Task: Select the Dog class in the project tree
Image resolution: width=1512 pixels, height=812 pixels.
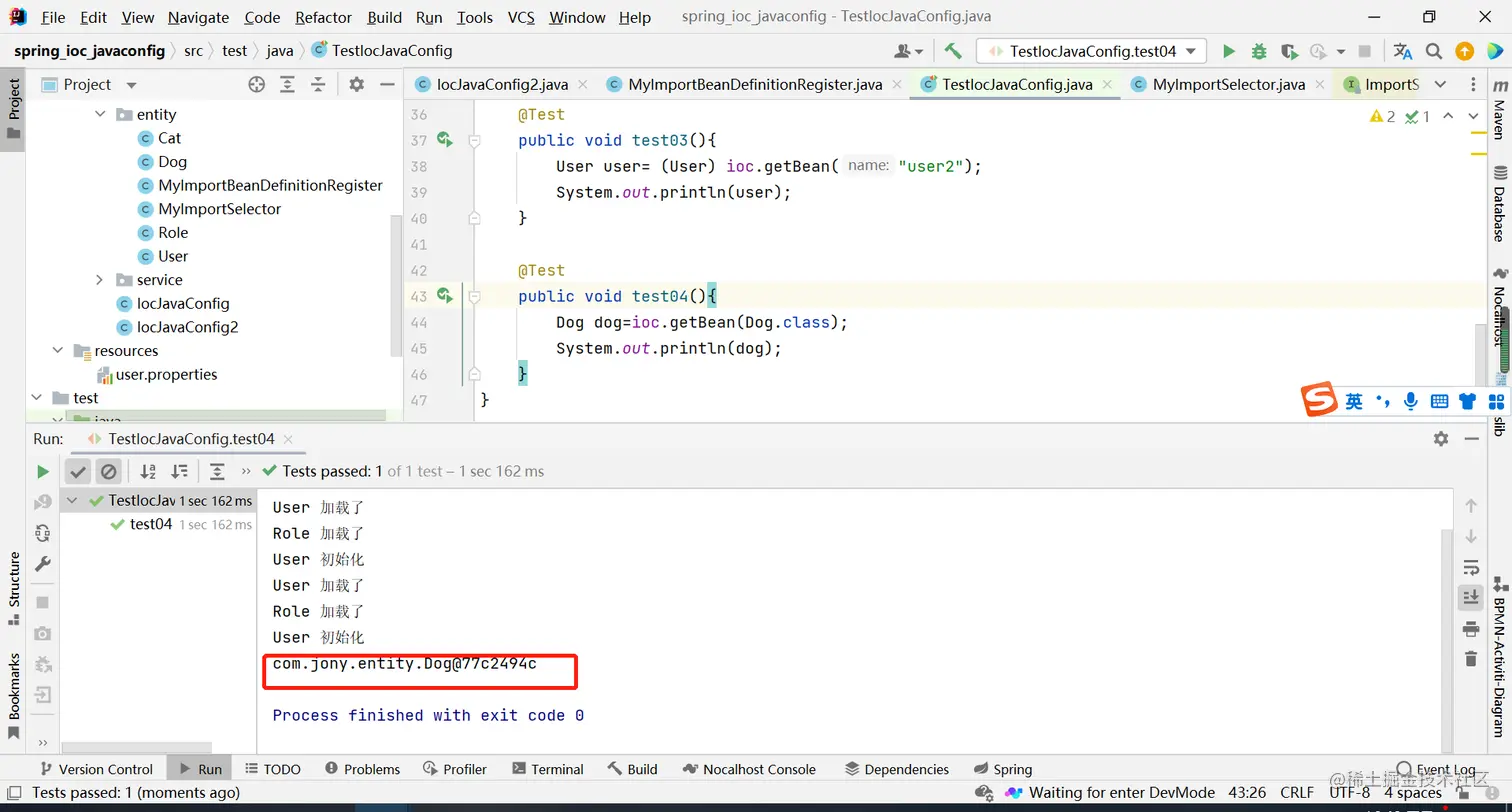Action: [x=172, y=162]
